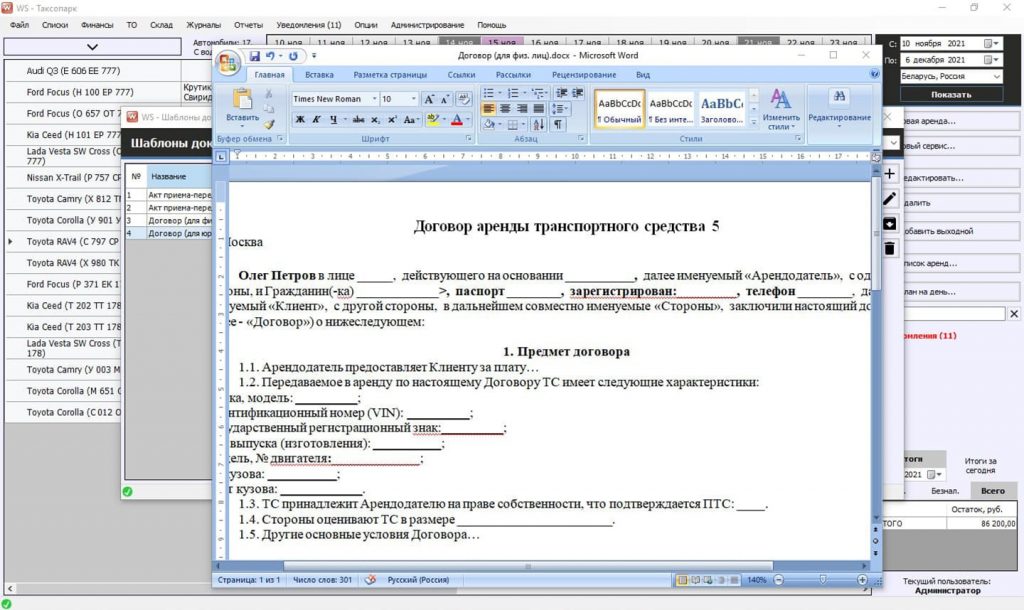Open the font size 10 dropdown
1024x610 pixels.
(413, 99)
